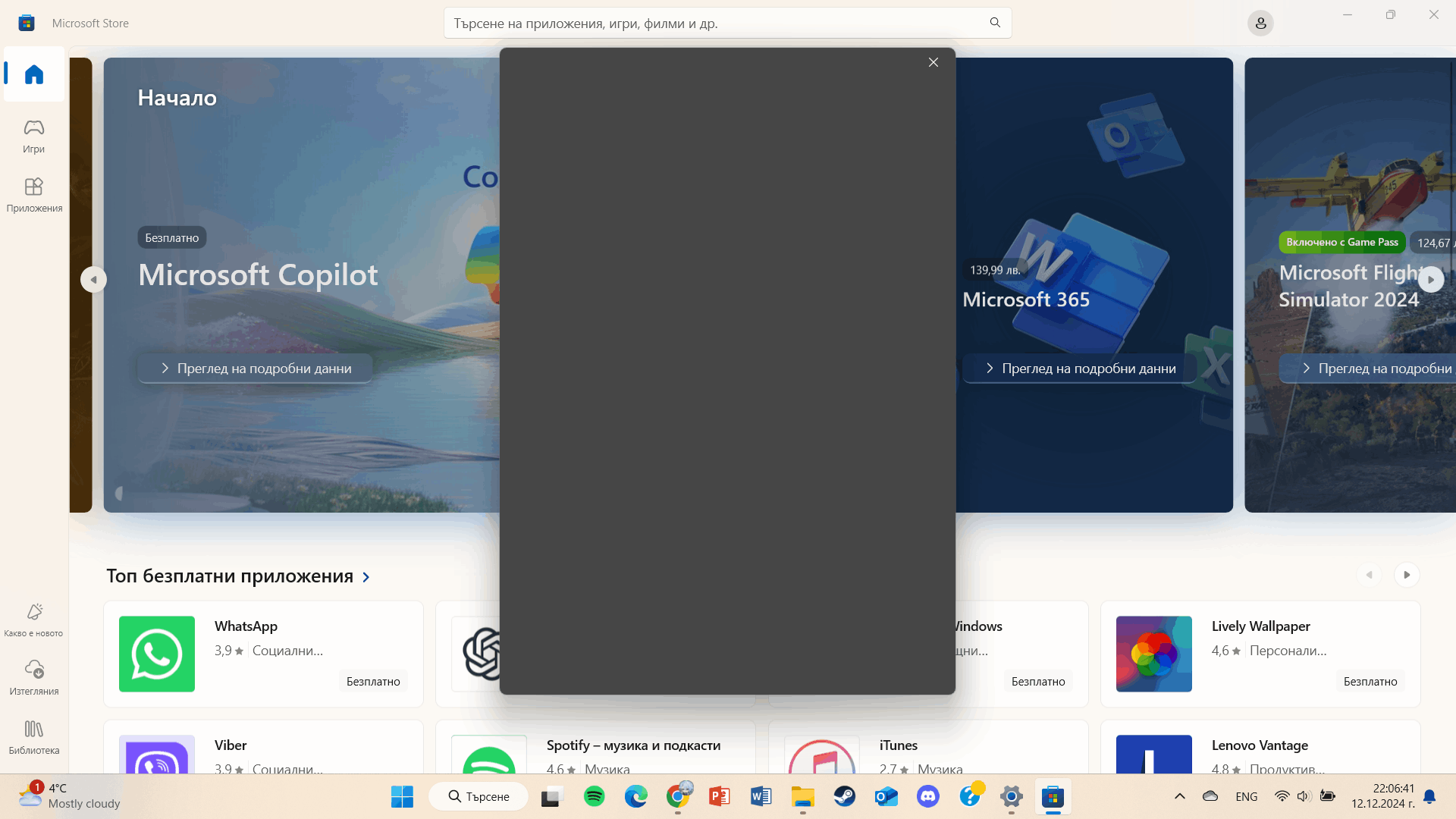Open weather widget Mostly cloudy
Viewport: 1456px width, 819px height.
click(x=70, y=796)
